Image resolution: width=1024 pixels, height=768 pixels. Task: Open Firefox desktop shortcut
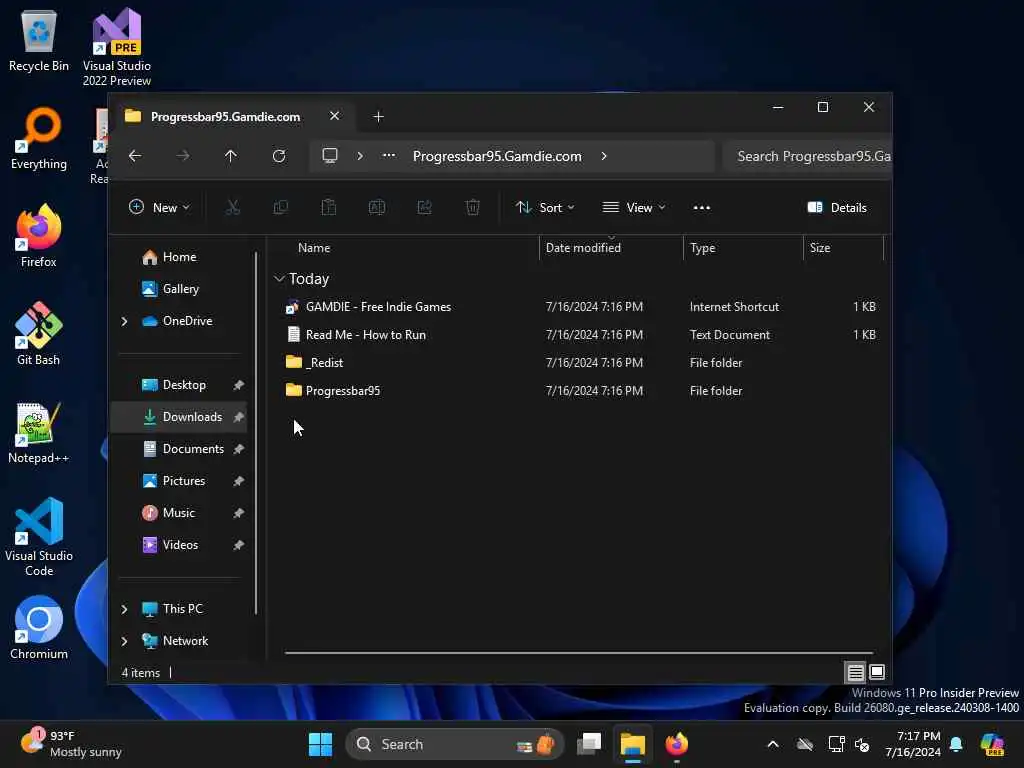coord(39,236)
